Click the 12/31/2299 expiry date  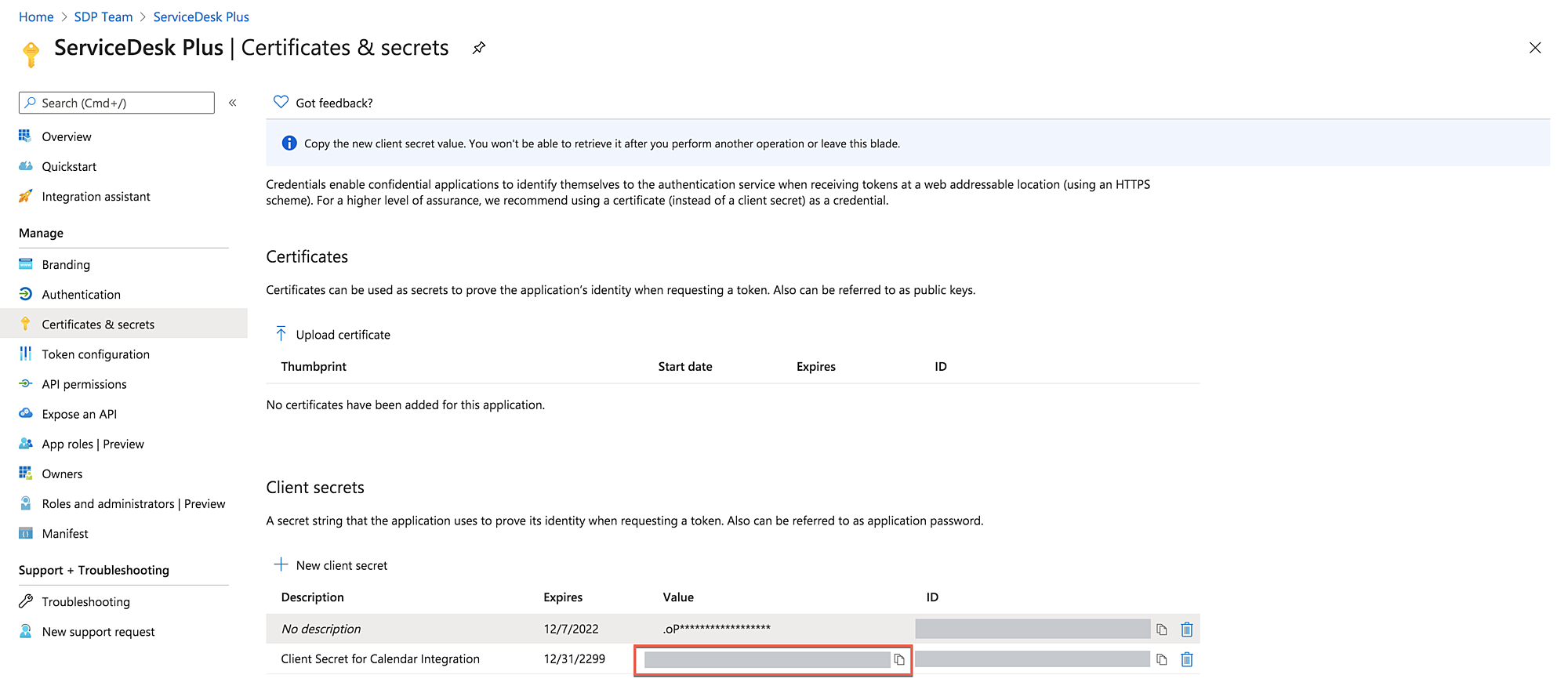575,659
